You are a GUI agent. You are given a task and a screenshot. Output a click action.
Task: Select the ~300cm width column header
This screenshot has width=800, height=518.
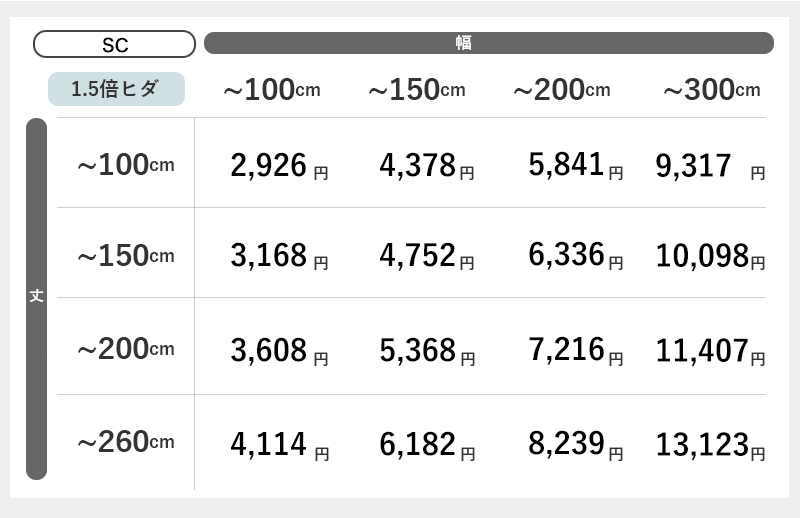coord(712,90)
